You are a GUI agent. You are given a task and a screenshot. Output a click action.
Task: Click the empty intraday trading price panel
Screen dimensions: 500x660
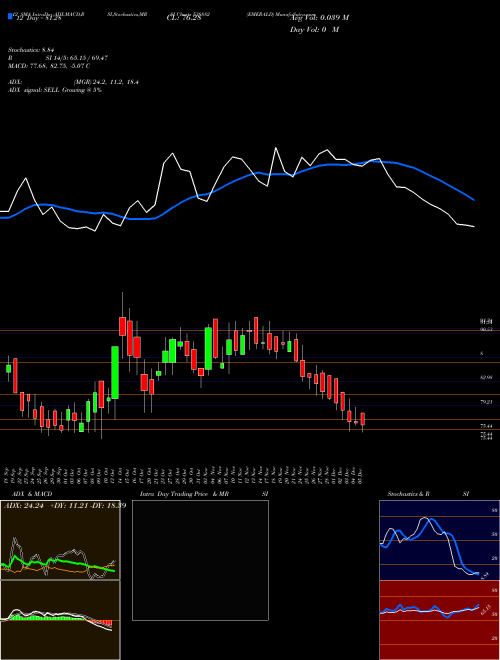(x=200, y=560)
